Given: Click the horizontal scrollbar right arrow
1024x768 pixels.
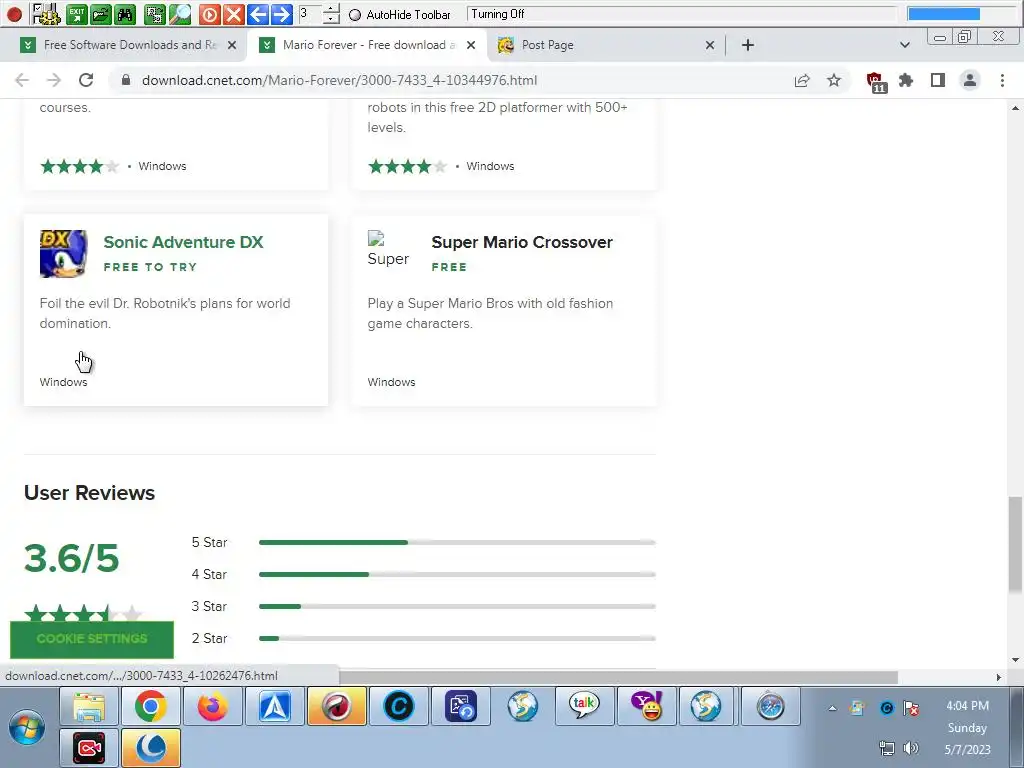Looking at the screenshot, I should [x=999, y=677].
